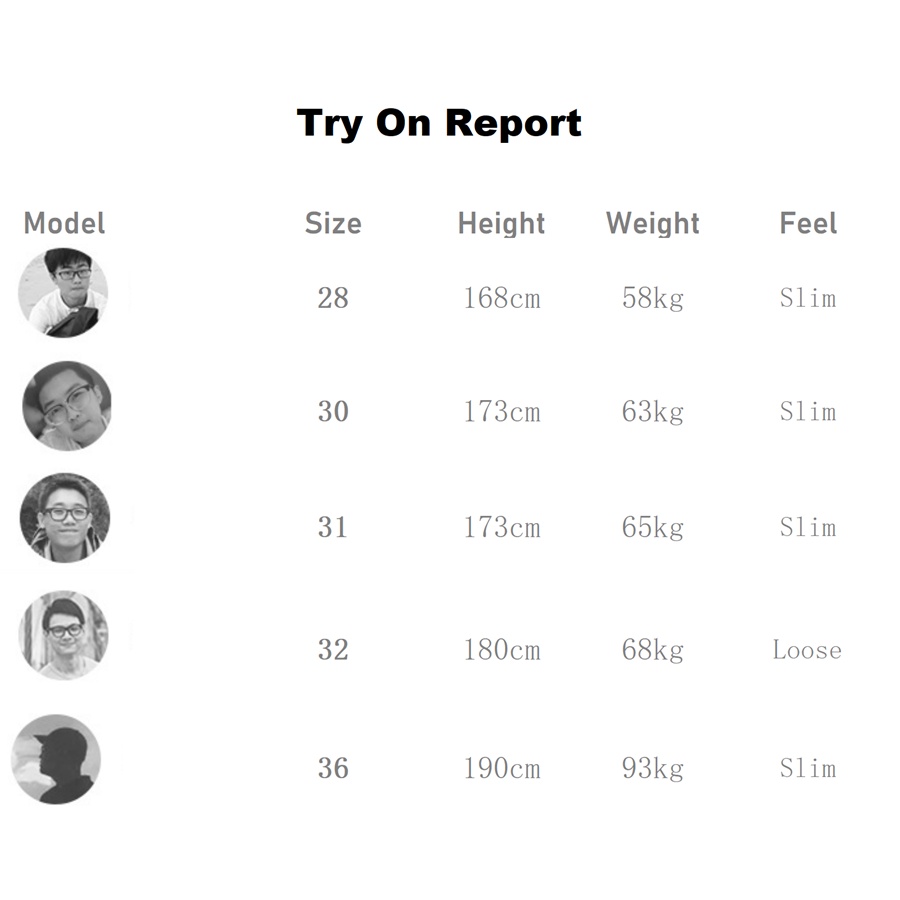Select the Size column header

pos(333,223)
